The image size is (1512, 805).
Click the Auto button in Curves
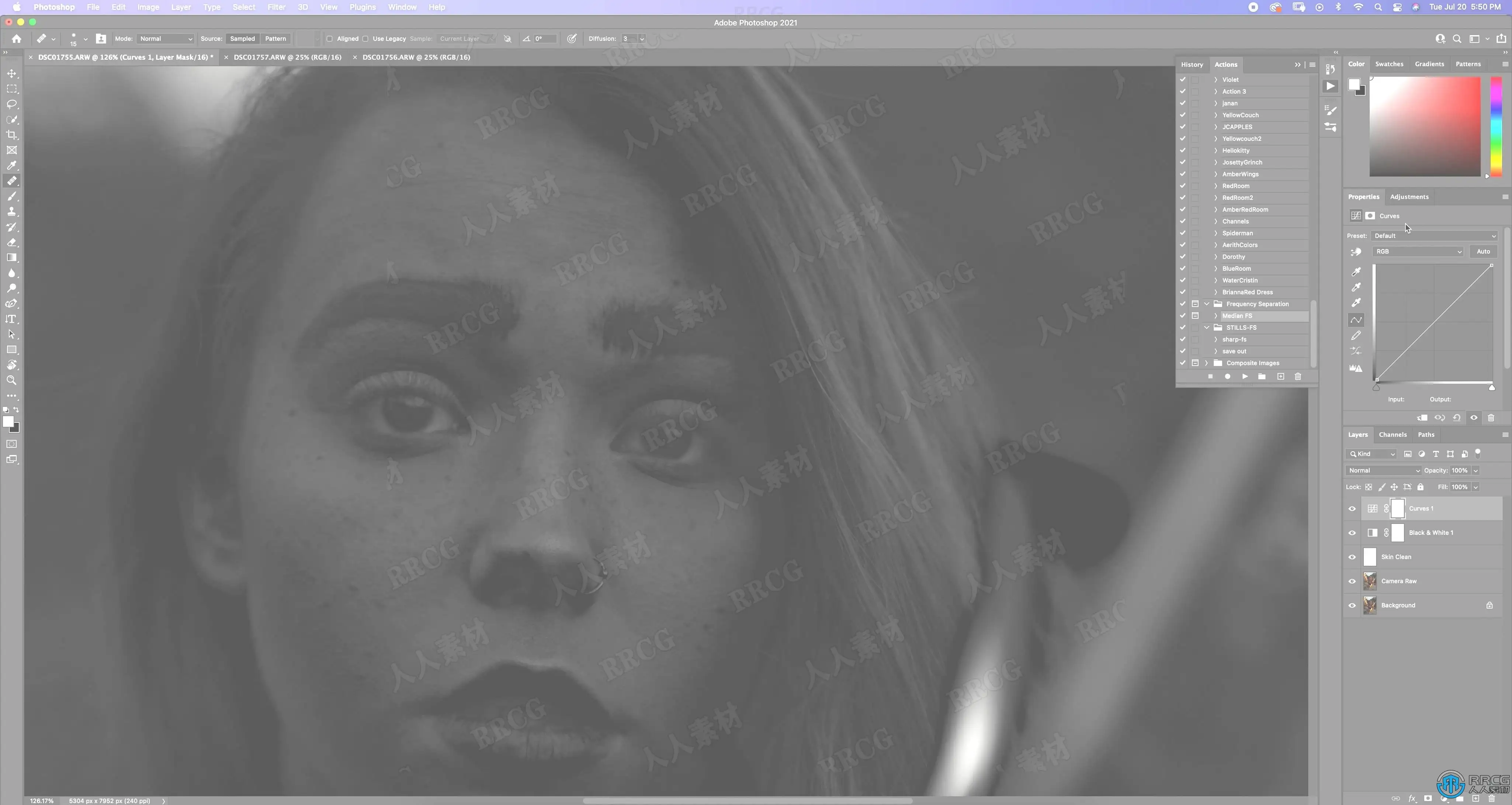[1483, 251]
